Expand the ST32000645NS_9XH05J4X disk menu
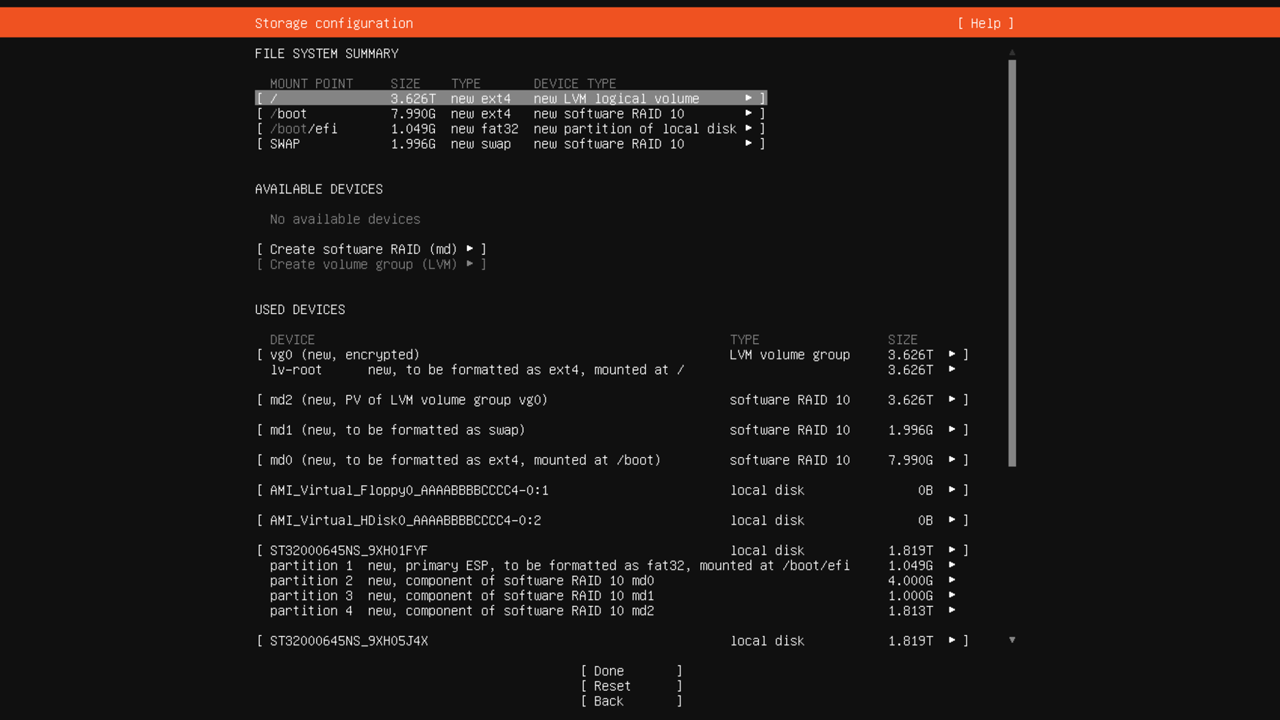1280x720 pixels. coord(952,641)
